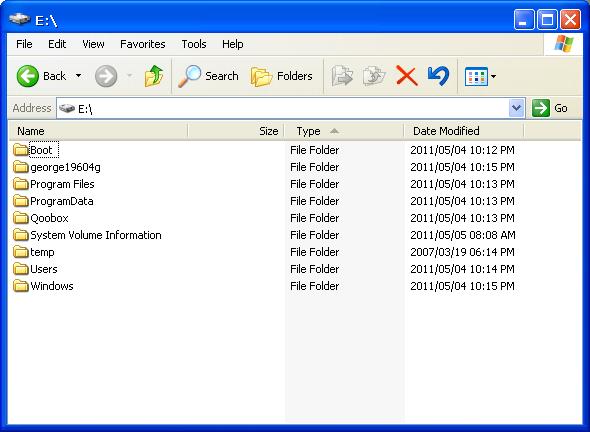
Task: Go up one folder level
Action: [x=154, y=76]
